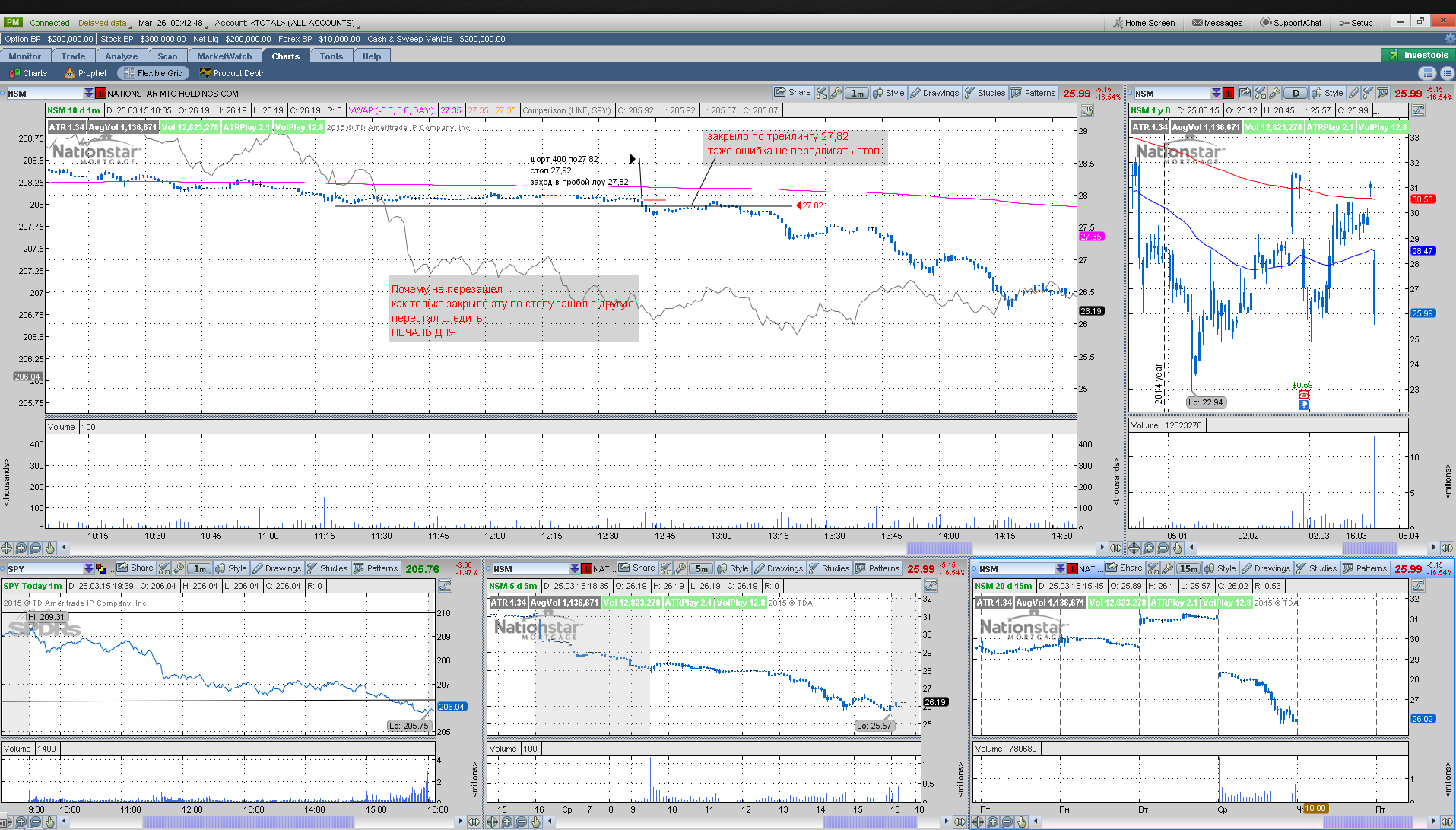The height and width of the screenshot is (830, 1456).
Task: Select the pan hand tool under main chart
Action: coord(50,548)
